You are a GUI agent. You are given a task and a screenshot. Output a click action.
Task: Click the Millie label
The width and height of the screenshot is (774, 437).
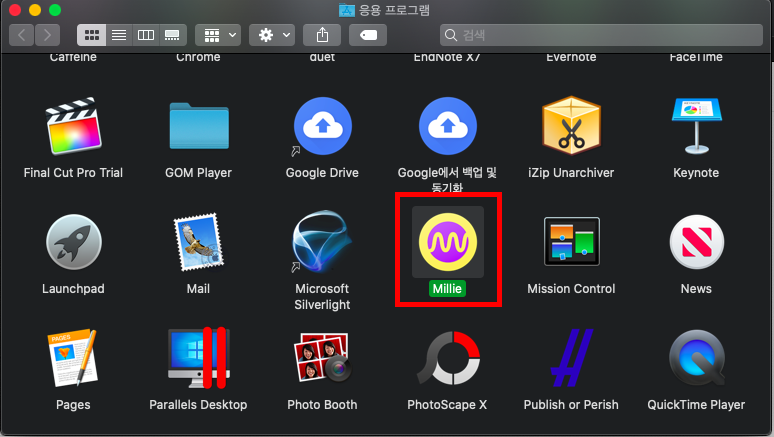tap(447, 288)
